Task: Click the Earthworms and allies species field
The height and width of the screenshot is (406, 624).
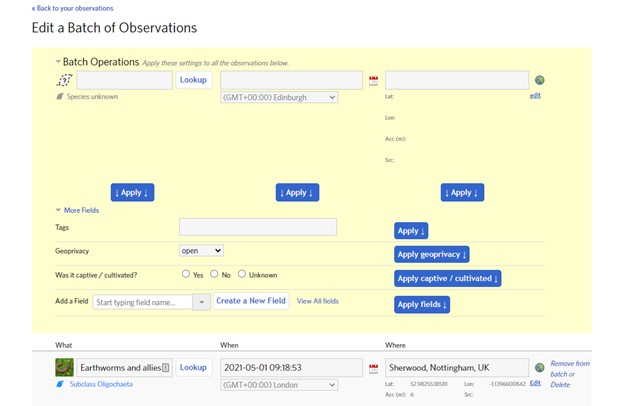Action: (x=125, y=367)
